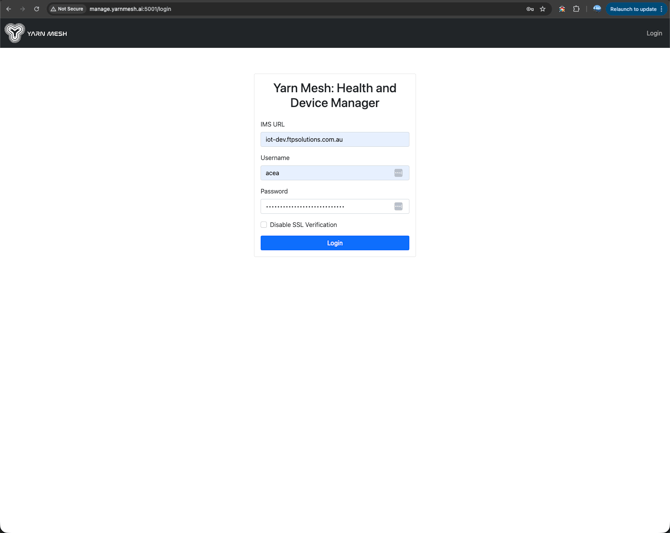
Task: Bookmark this page with the star icon
Action: tap(543, 9)
